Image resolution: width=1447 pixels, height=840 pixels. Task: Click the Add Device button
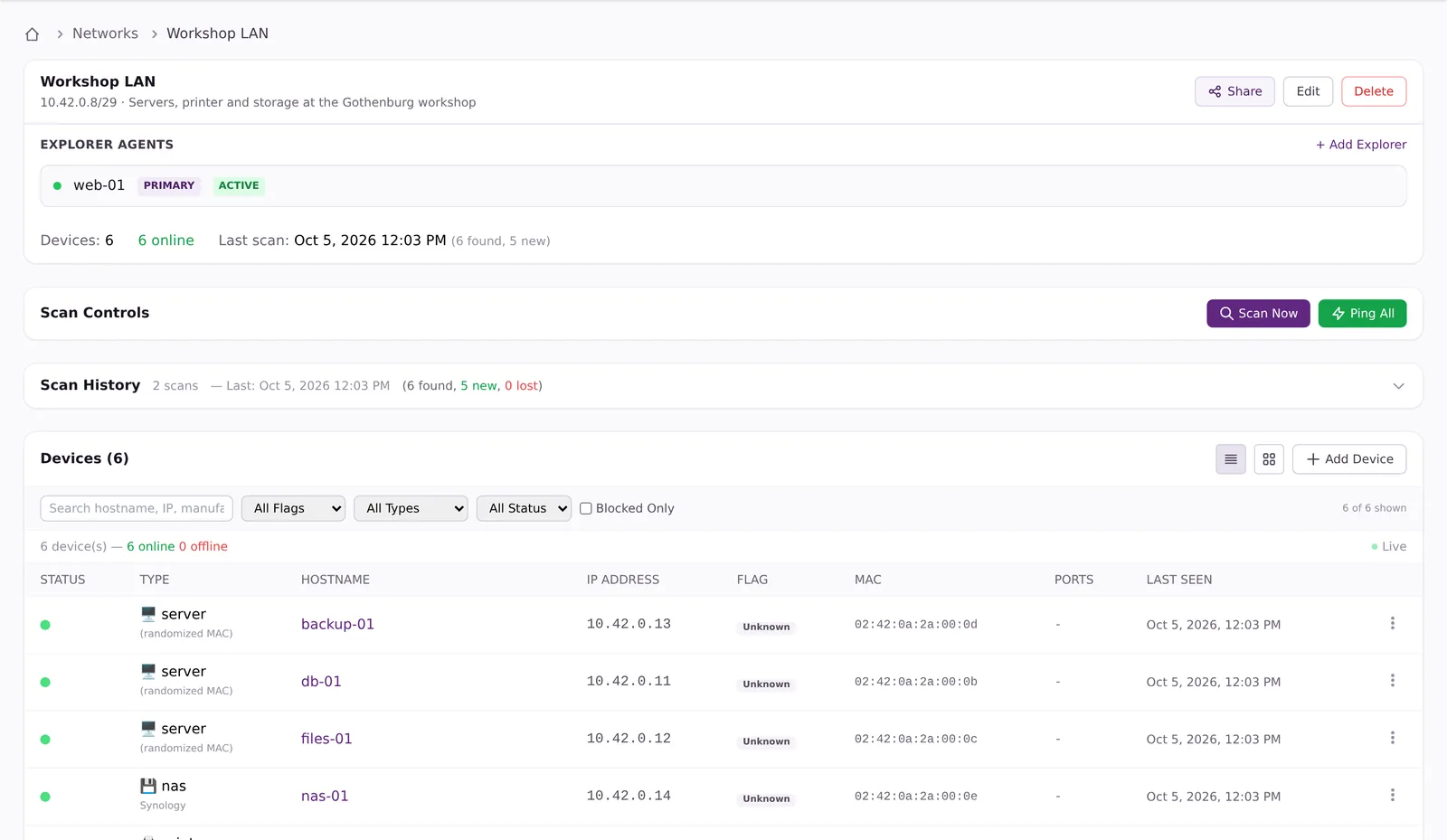pyautogui.click(x=1349, y=459)
